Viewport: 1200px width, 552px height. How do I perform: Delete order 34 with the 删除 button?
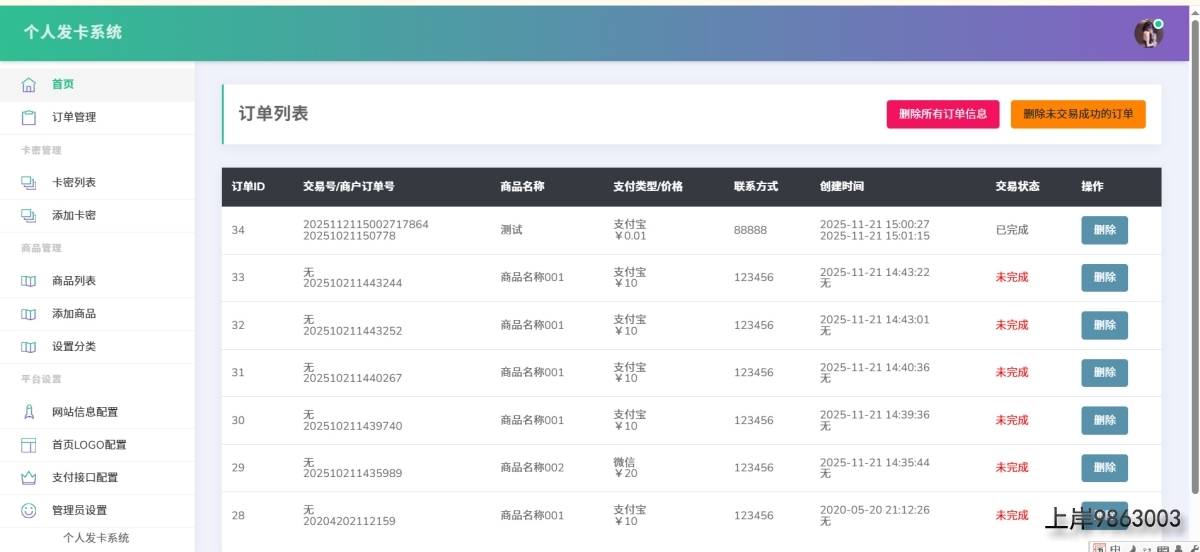(x=1104, y=230)
